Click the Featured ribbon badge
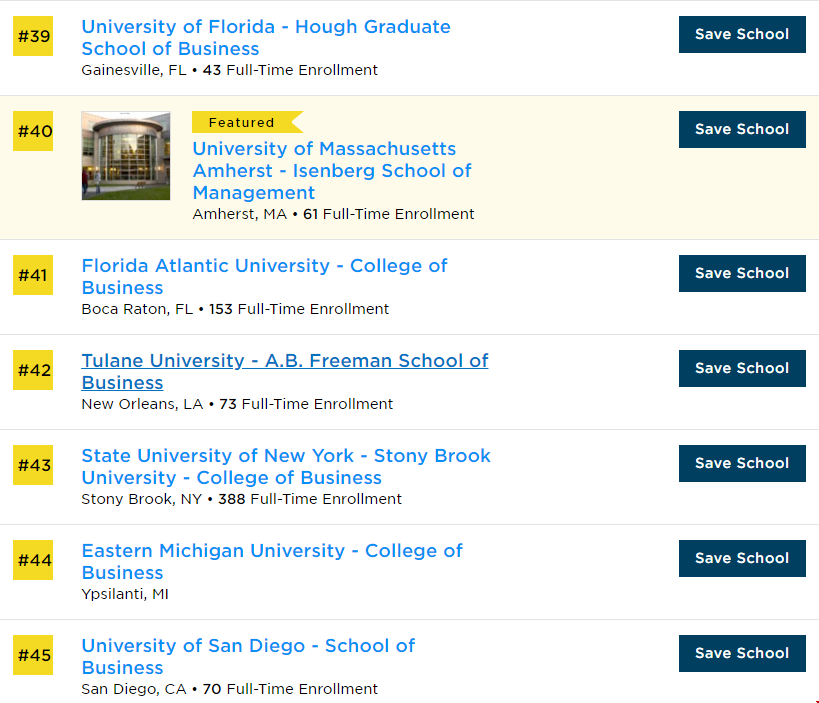This screenshot has width=819, height=703. click(x=247, y=122)
